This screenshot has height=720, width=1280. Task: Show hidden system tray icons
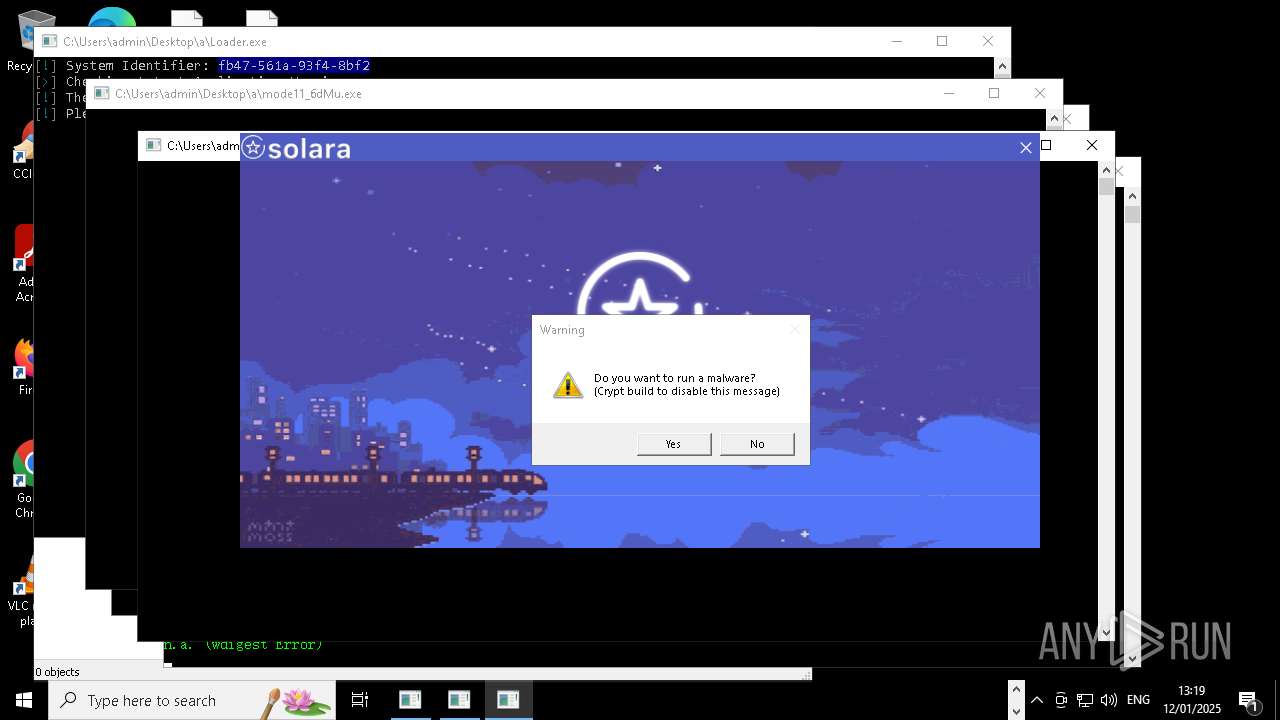(1037, 700)
